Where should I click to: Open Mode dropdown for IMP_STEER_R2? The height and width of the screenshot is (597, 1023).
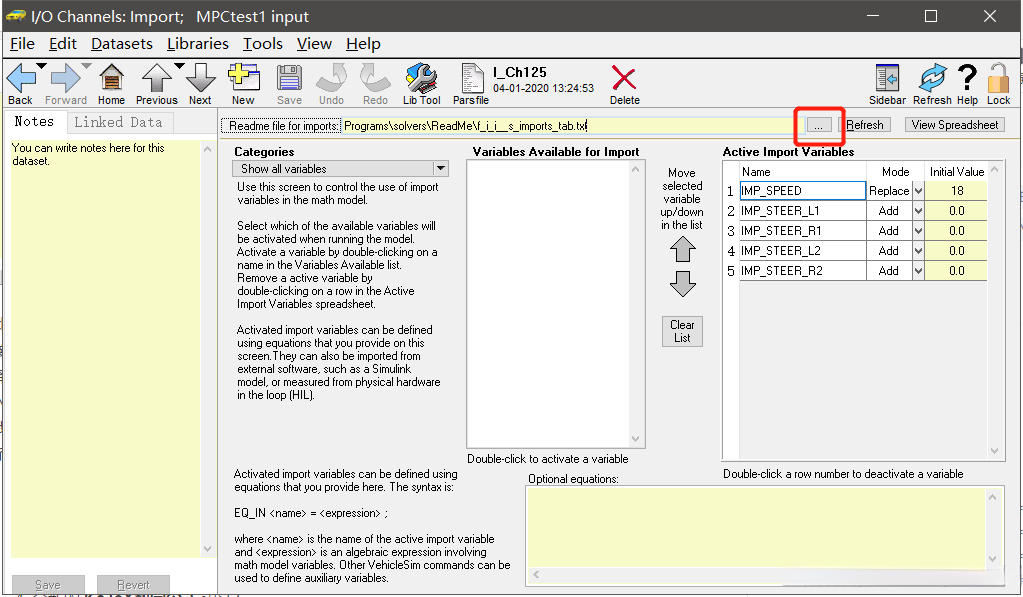point(918,271)
